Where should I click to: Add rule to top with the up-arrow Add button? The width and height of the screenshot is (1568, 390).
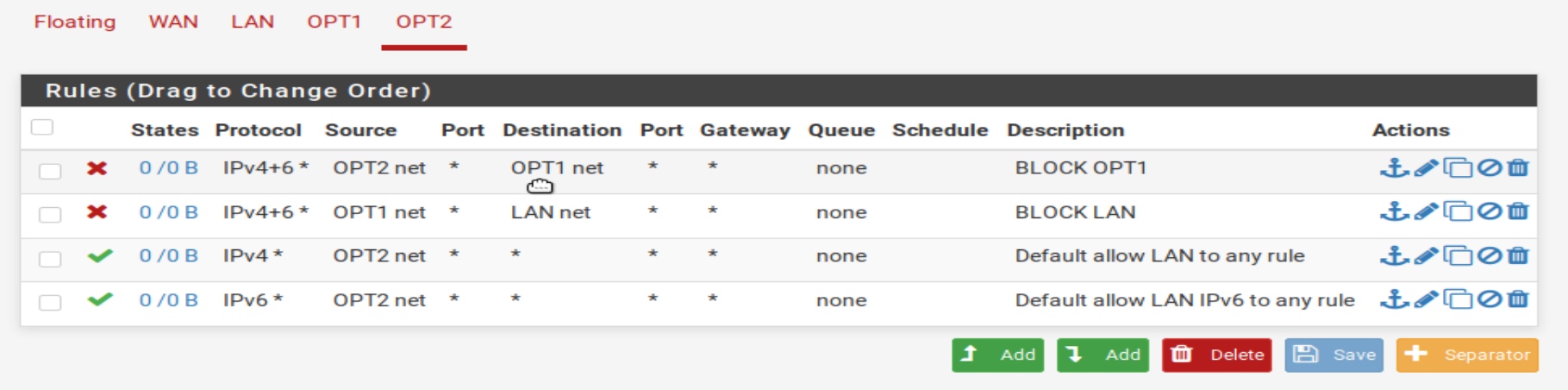click(x=997, y=355)
